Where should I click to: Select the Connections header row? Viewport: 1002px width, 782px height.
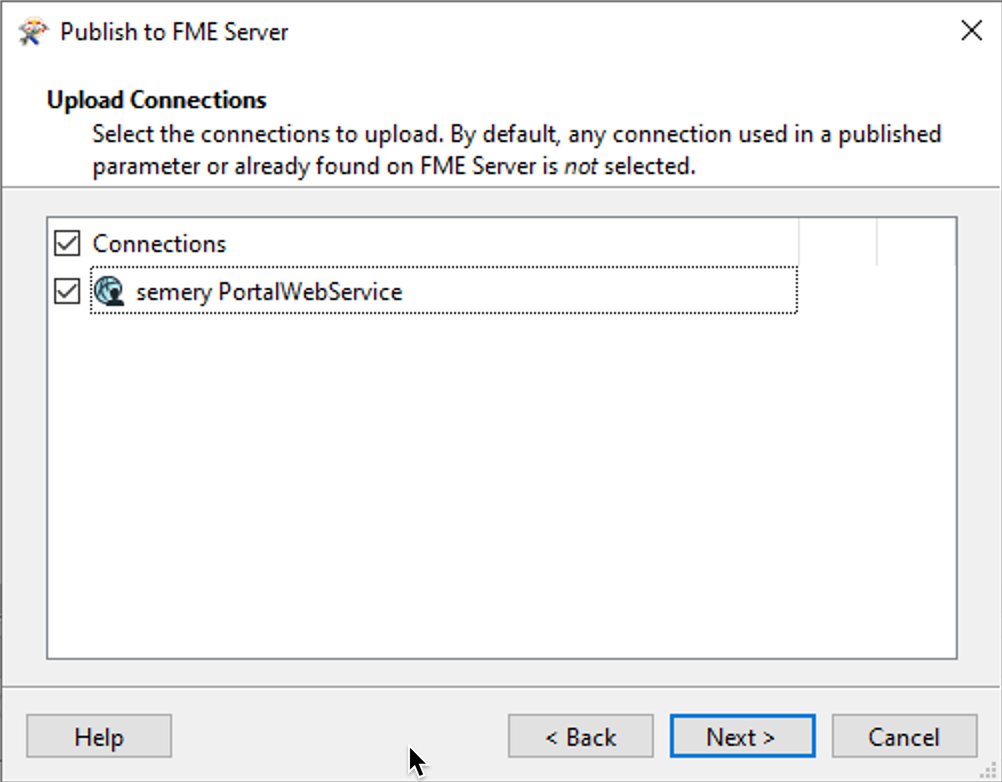(160, 243)
